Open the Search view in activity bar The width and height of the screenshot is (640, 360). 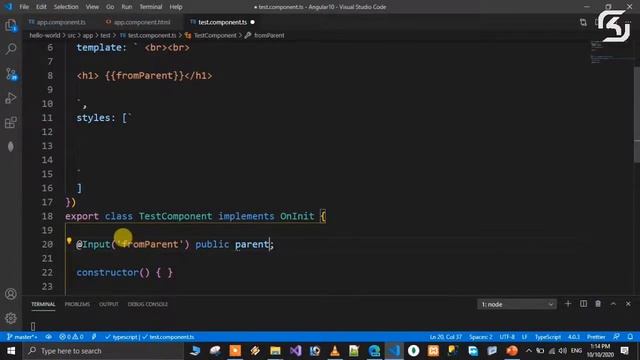pos(11,49)
